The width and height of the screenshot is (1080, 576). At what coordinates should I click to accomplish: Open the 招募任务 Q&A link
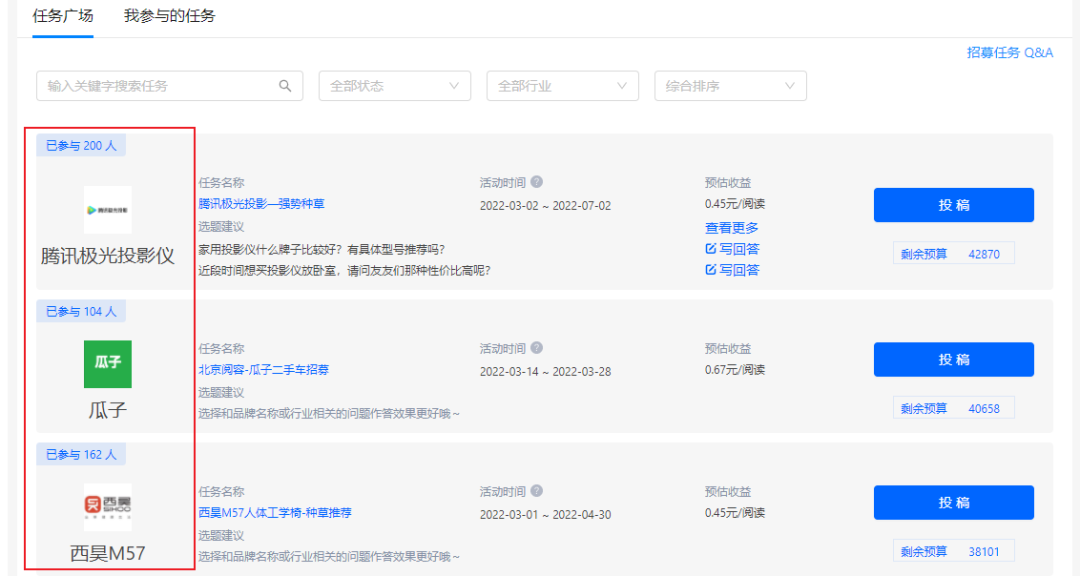(x=1010, y=52)
